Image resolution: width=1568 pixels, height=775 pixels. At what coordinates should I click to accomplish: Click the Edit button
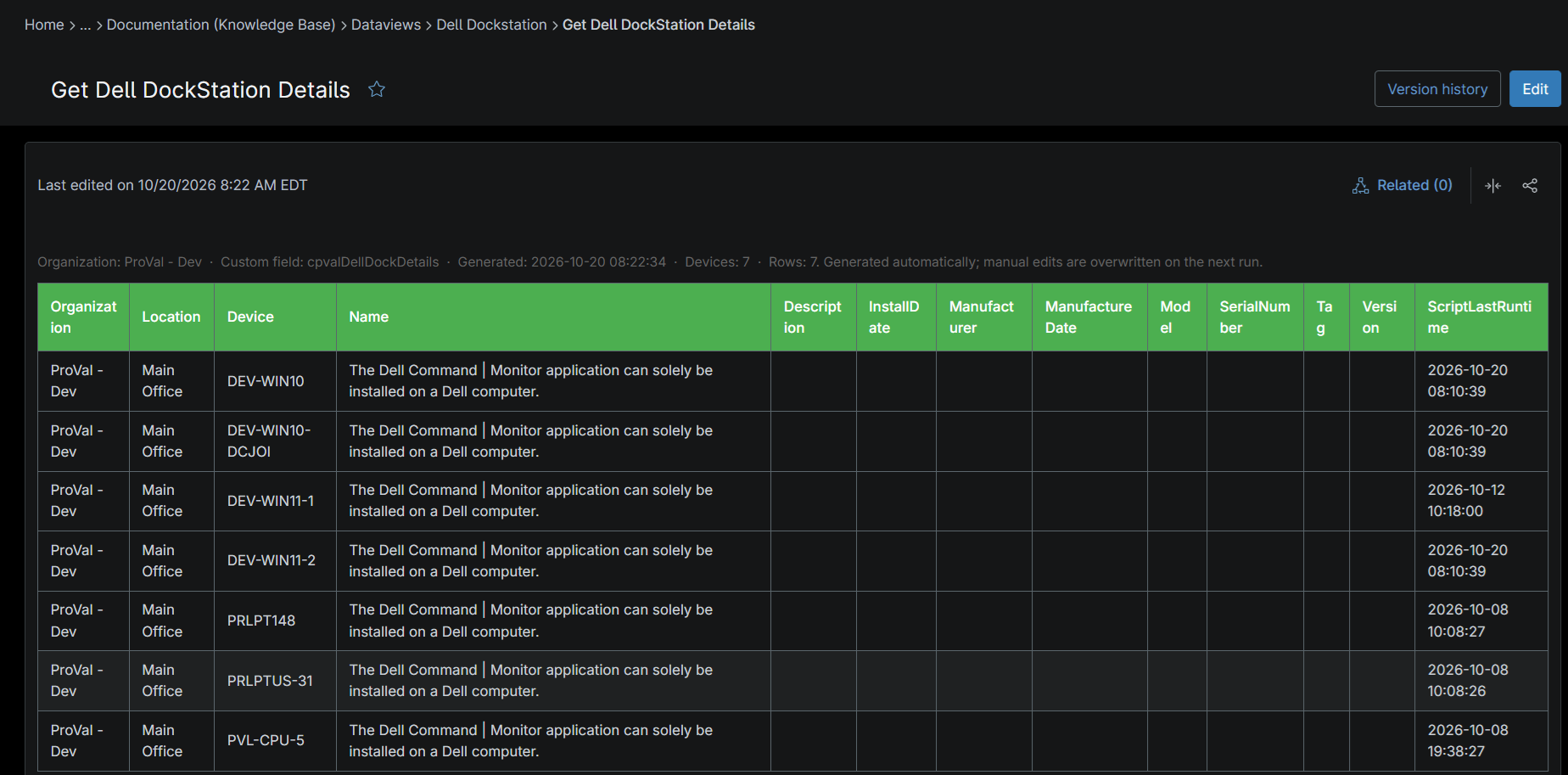[1535, 89]
